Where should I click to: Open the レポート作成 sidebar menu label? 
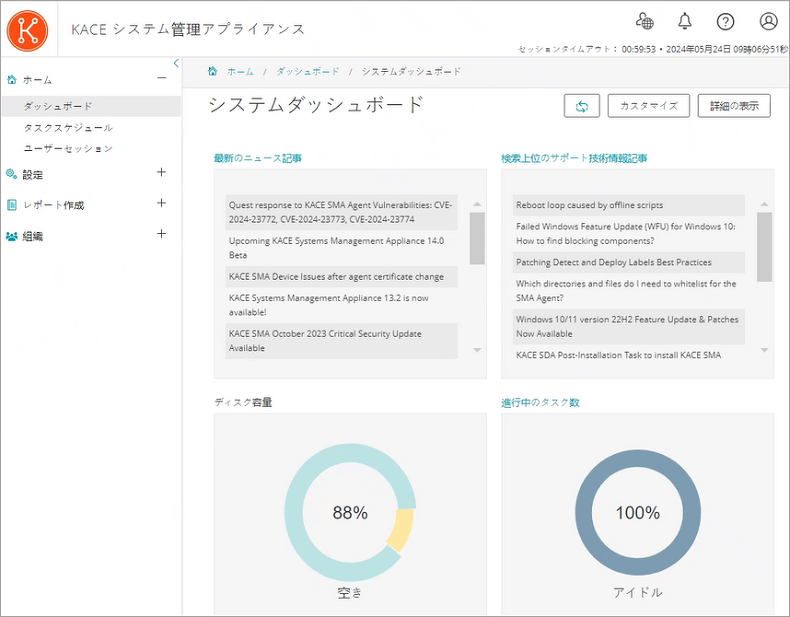[53, 205]
